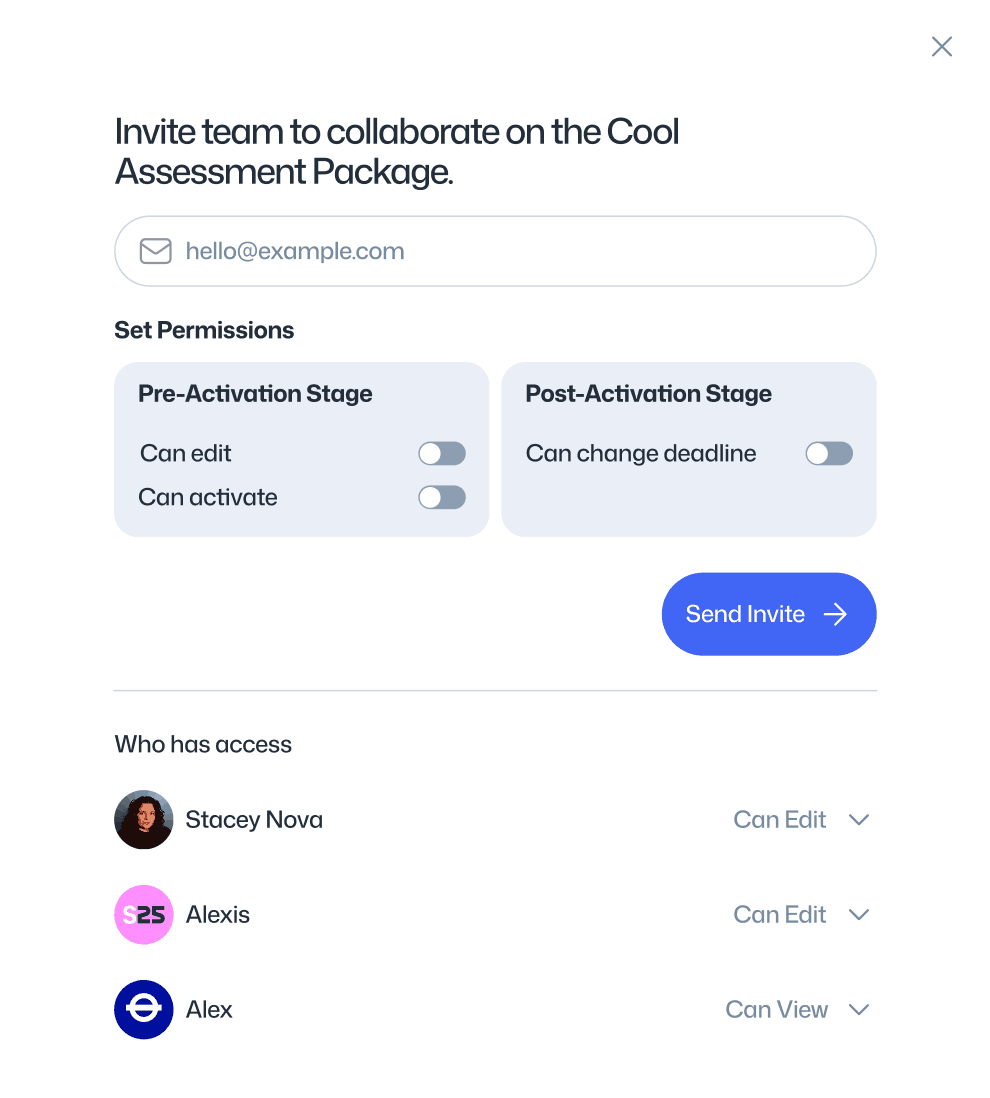
Task: Expand Stacey Nova's permission chevron
Action: (x=858, y=820)
